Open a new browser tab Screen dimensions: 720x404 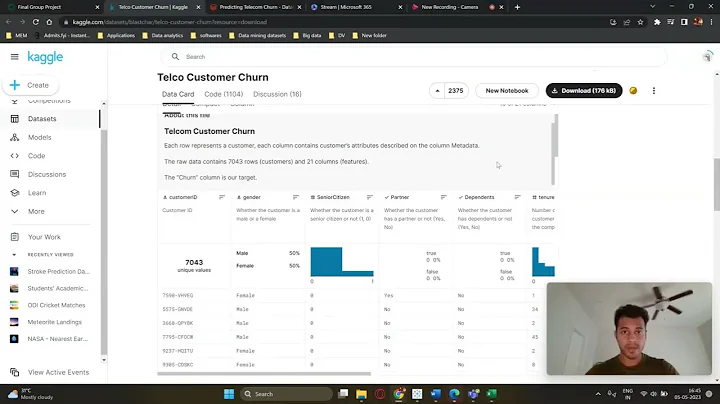pos(517,7)
